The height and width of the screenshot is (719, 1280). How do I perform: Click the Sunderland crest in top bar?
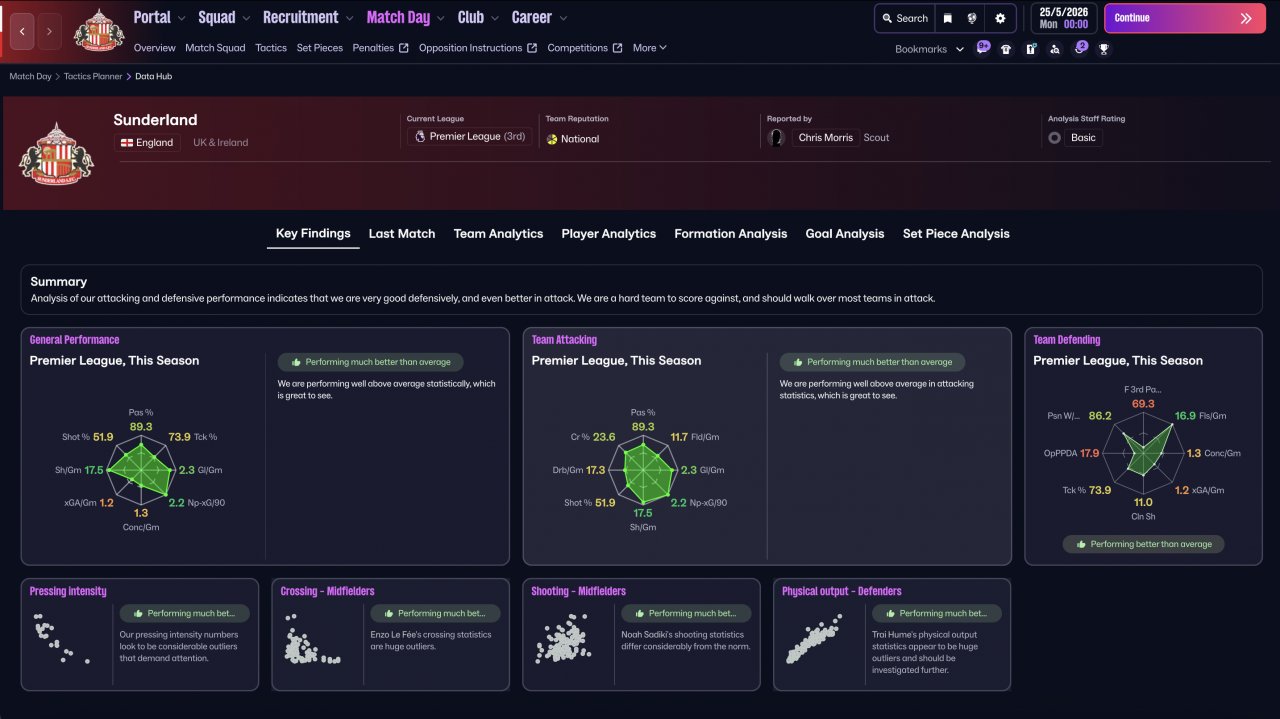[99, 30]
